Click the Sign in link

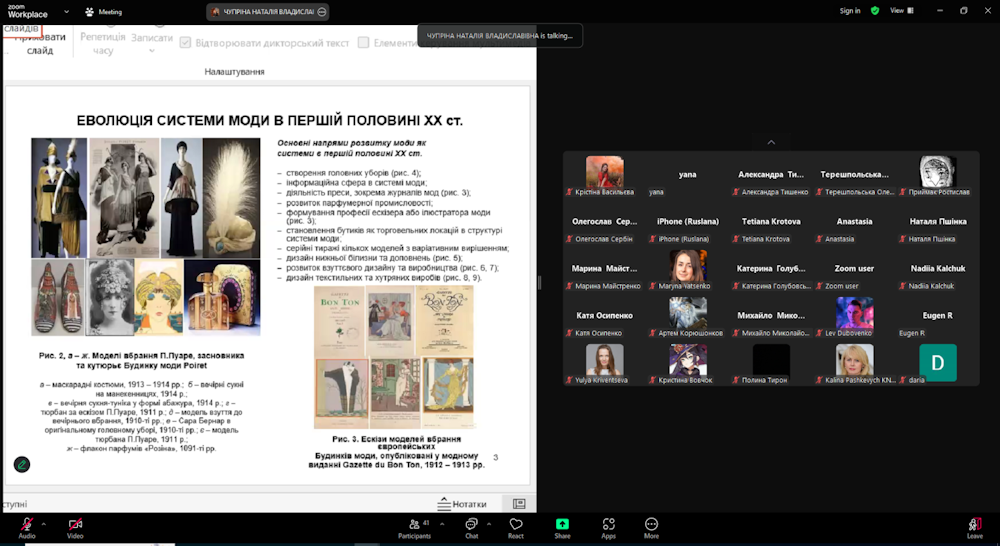849,11
